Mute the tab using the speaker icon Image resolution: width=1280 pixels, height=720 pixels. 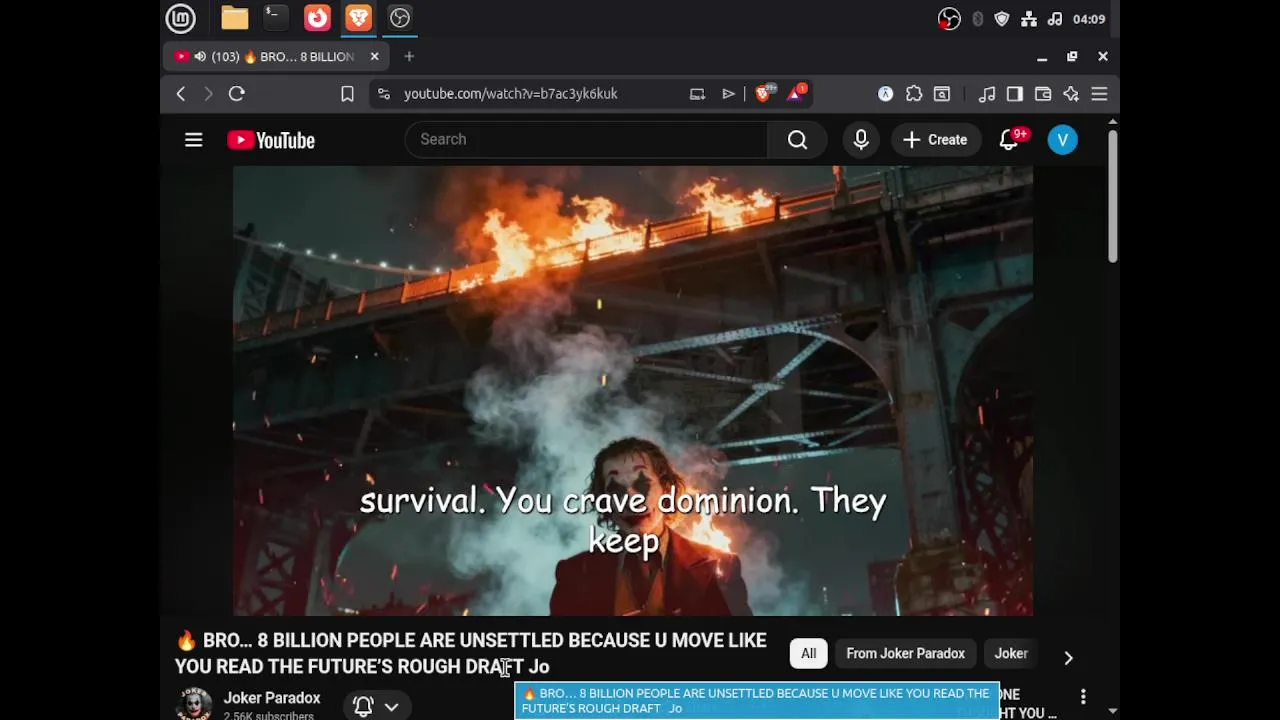tap(200, 57)
